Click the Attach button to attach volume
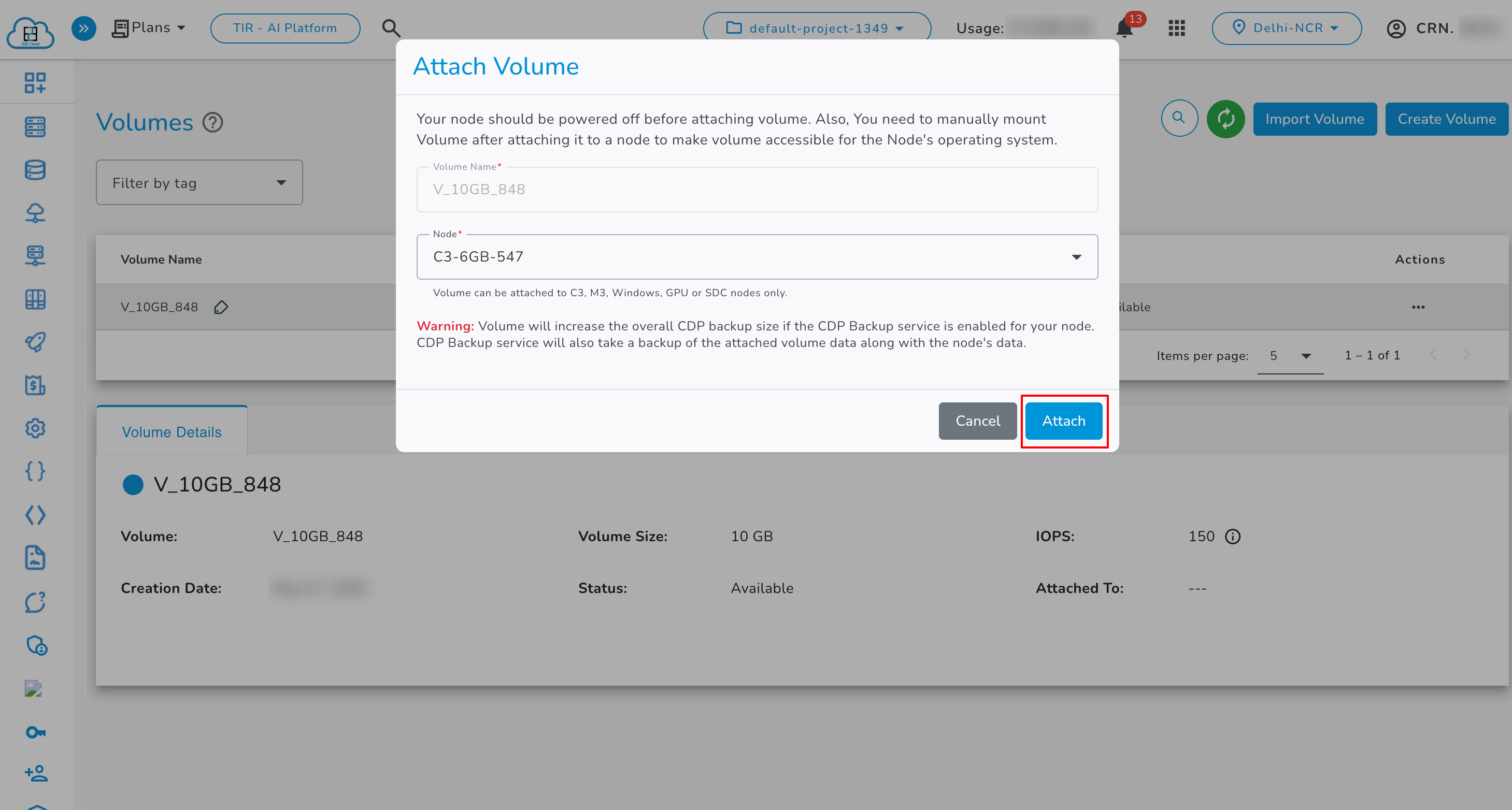The image size is (1512, 810). [1063, 421]
